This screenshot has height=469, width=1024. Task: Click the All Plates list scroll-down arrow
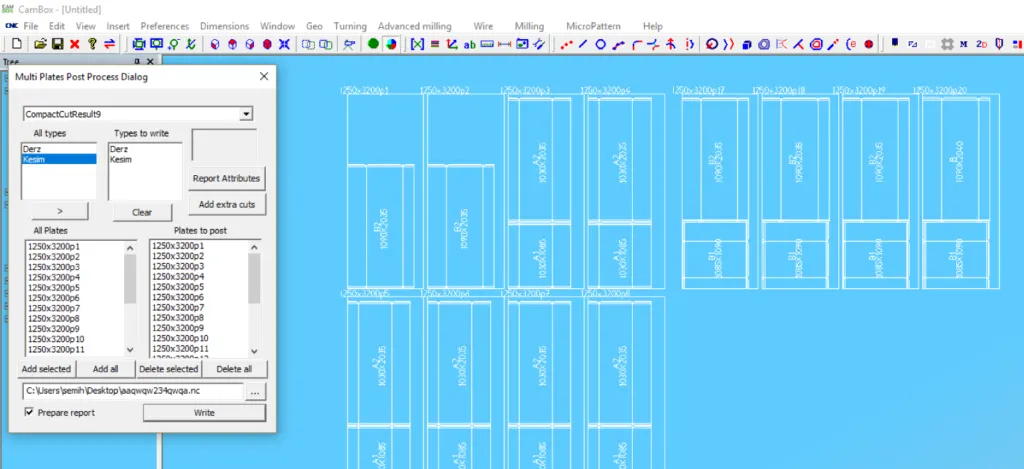[x=130, y=351]
